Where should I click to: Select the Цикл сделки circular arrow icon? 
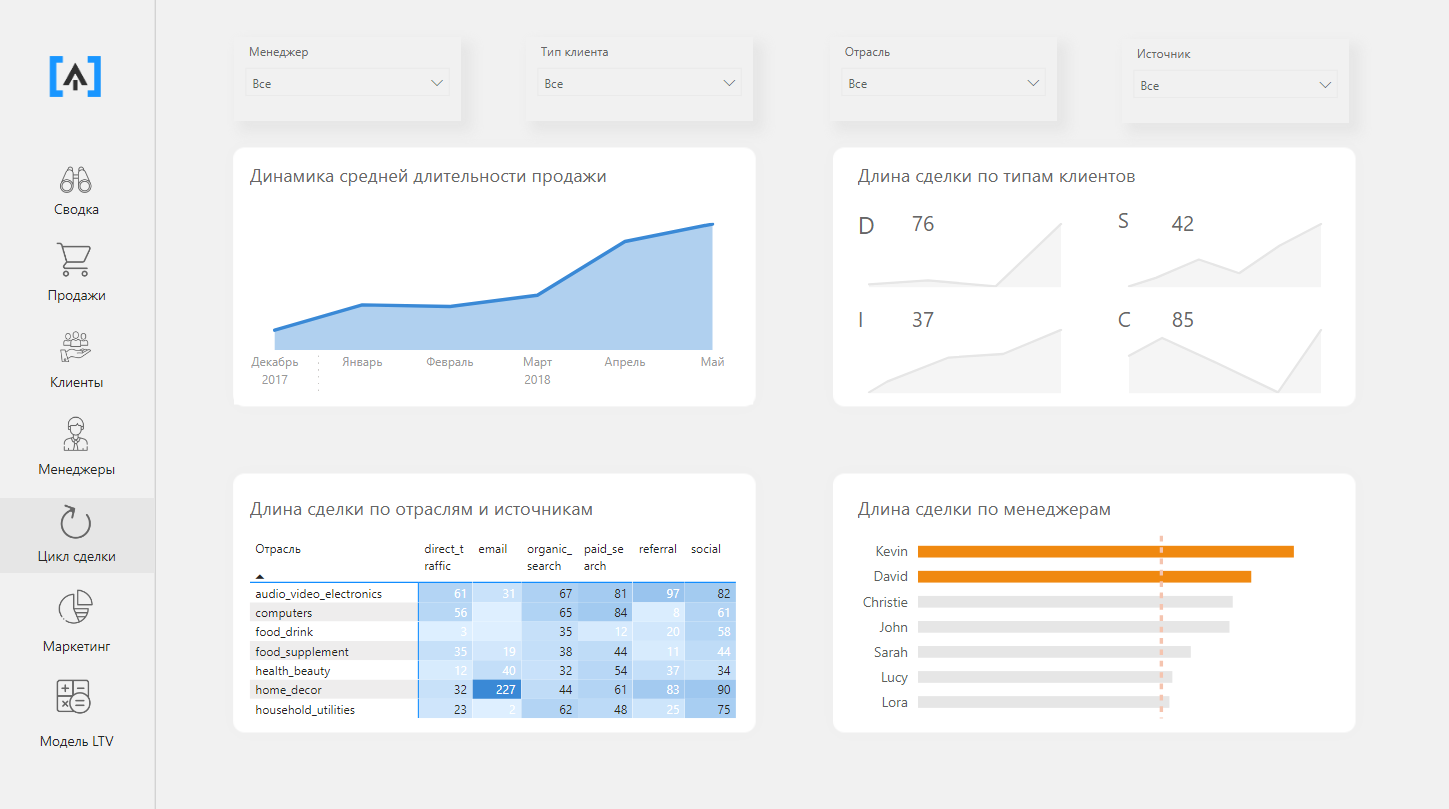coord(76,522)
